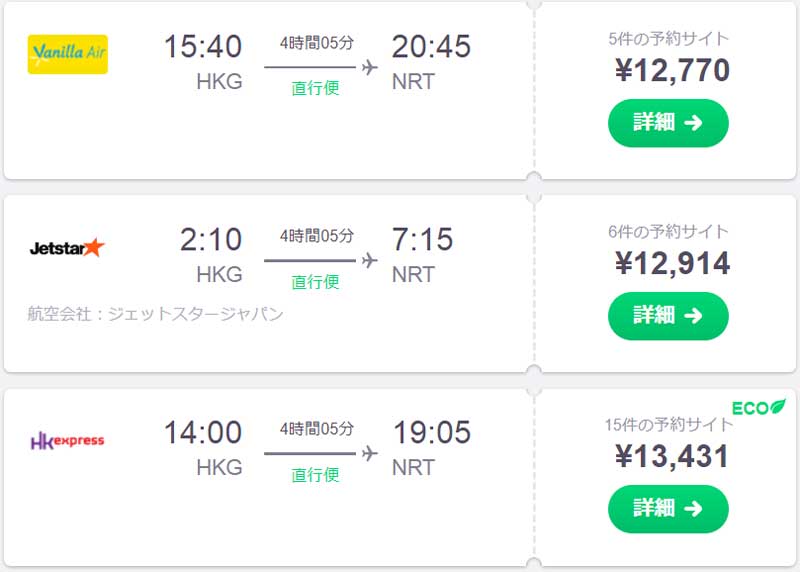This screenshot has width=800, height=572.
Task: Click the Vanilla Air airline logo
Action: (x=68, y=54)
